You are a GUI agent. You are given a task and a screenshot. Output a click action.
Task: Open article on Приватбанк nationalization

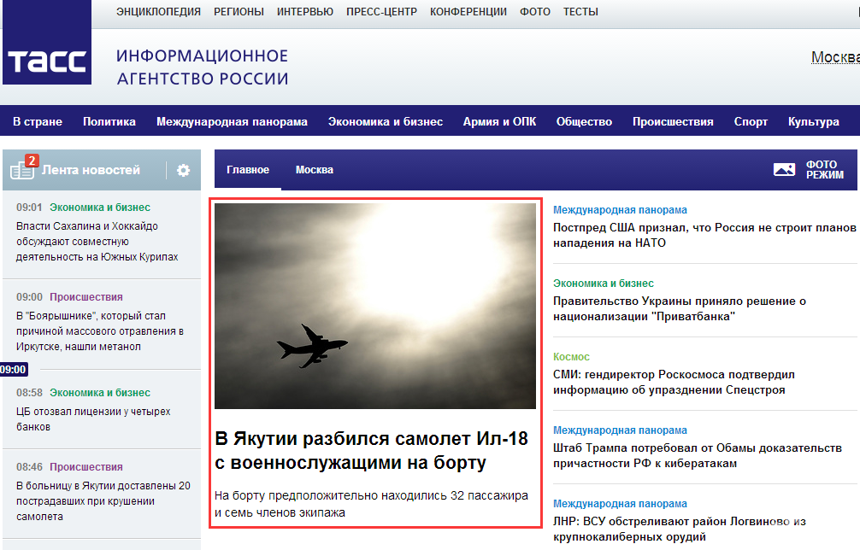click(680, 309)
